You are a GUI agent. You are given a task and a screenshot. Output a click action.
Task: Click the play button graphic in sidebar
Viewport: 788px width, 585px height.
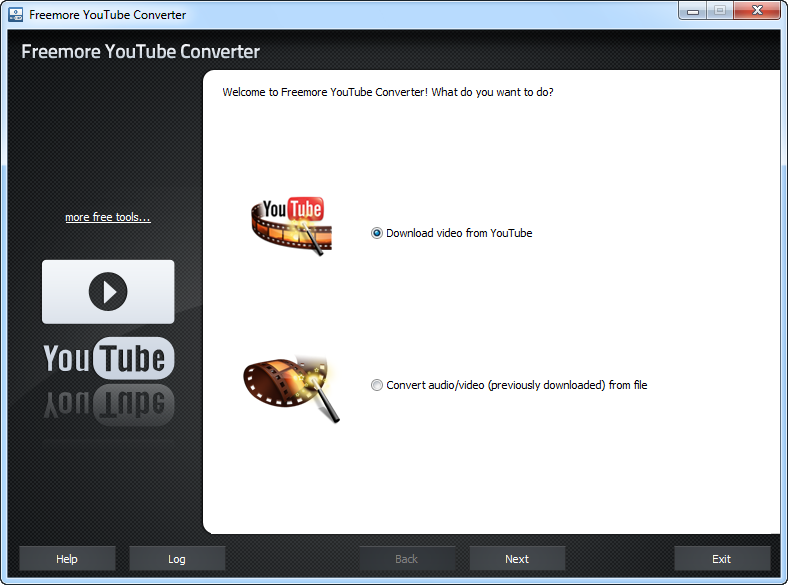(x=108, y=291)
